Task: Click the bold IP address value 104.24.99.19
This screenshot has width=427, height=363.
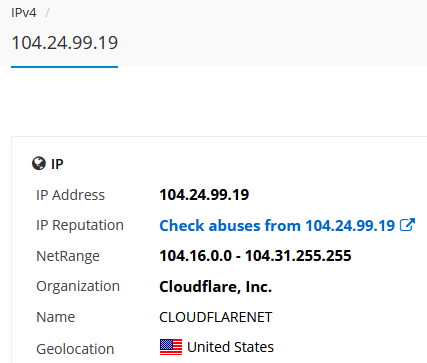Action: click(x=204, y=195)
